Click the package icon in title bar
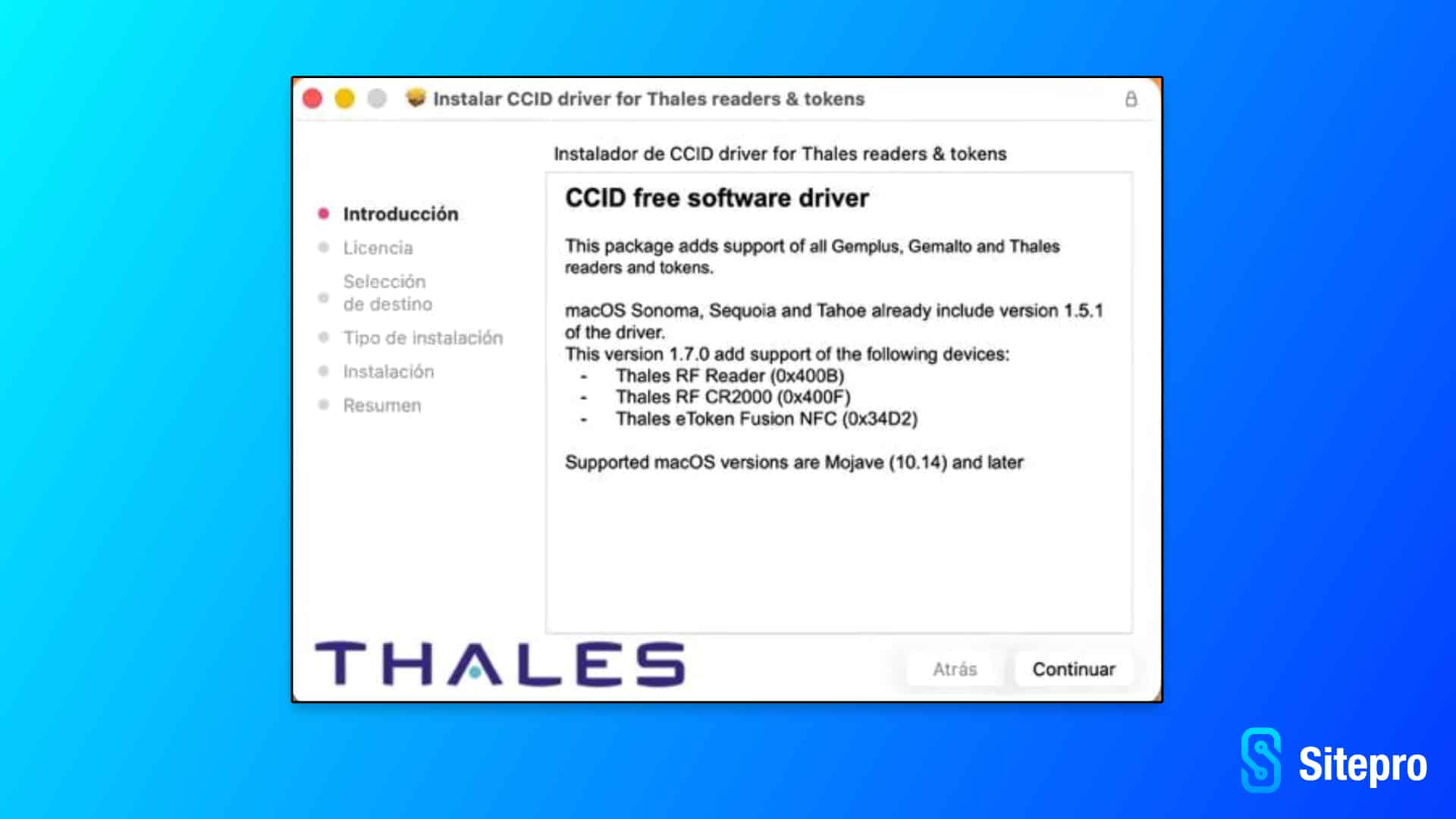1456x819 pixels. pyautogui.click(x=416, y=98)
